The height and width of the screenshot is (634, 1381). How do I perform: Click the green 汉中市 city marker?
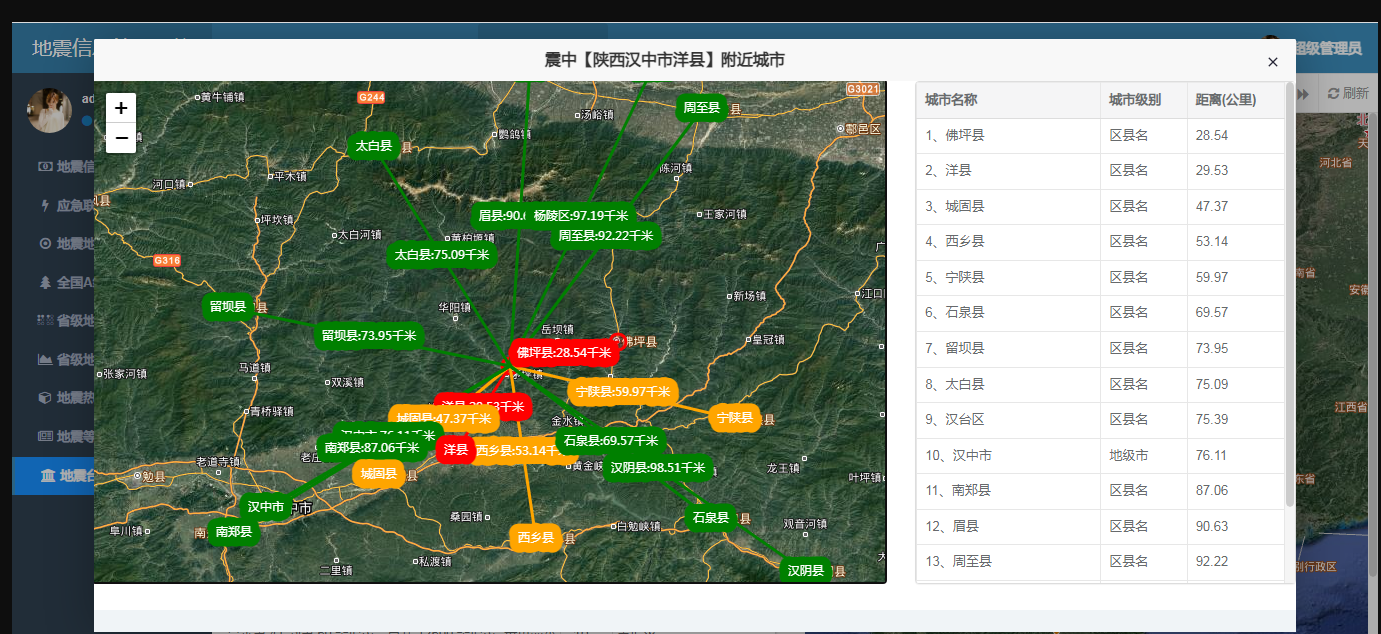[x=266, y=507]
